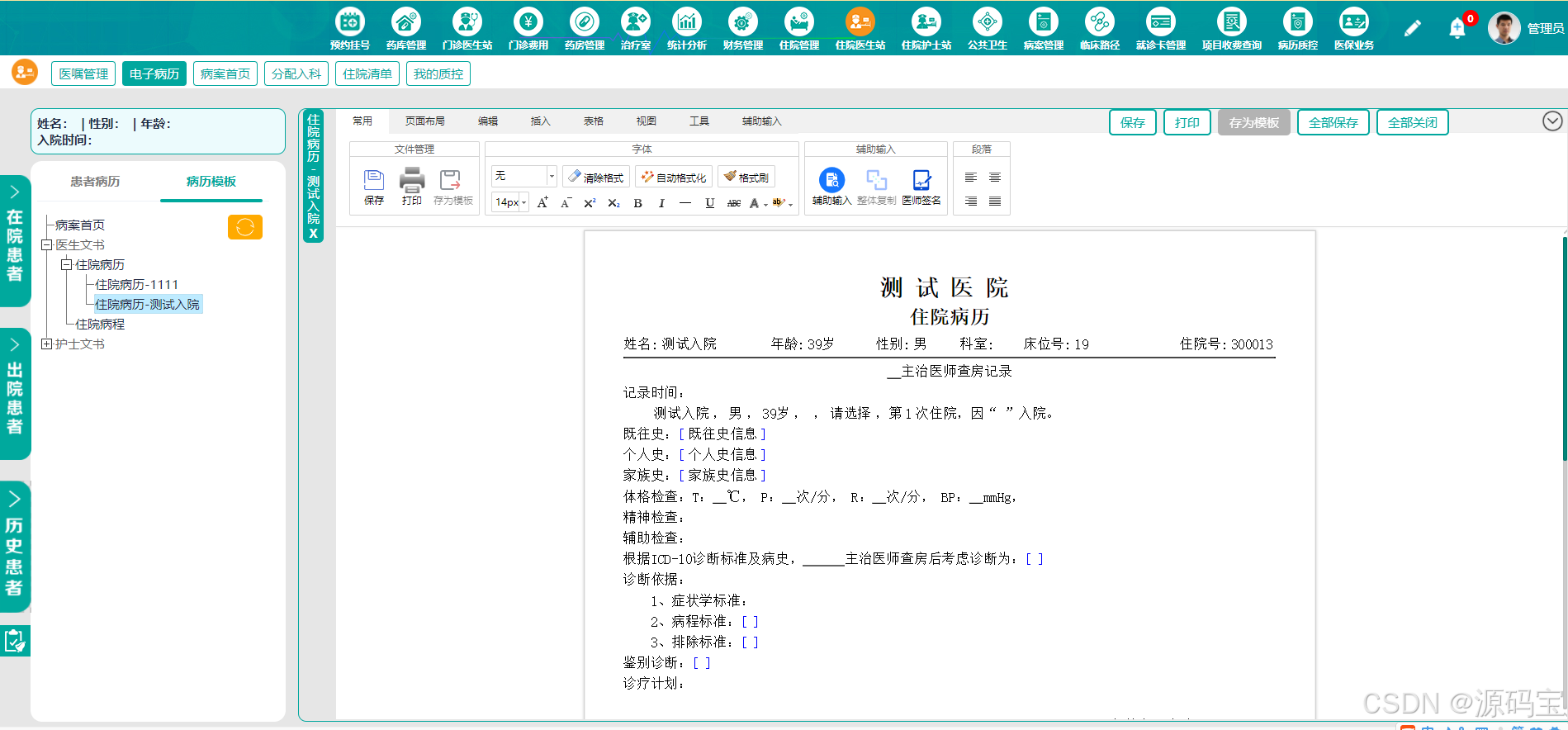Open the 财务管理 module

[x=743, y=28]
